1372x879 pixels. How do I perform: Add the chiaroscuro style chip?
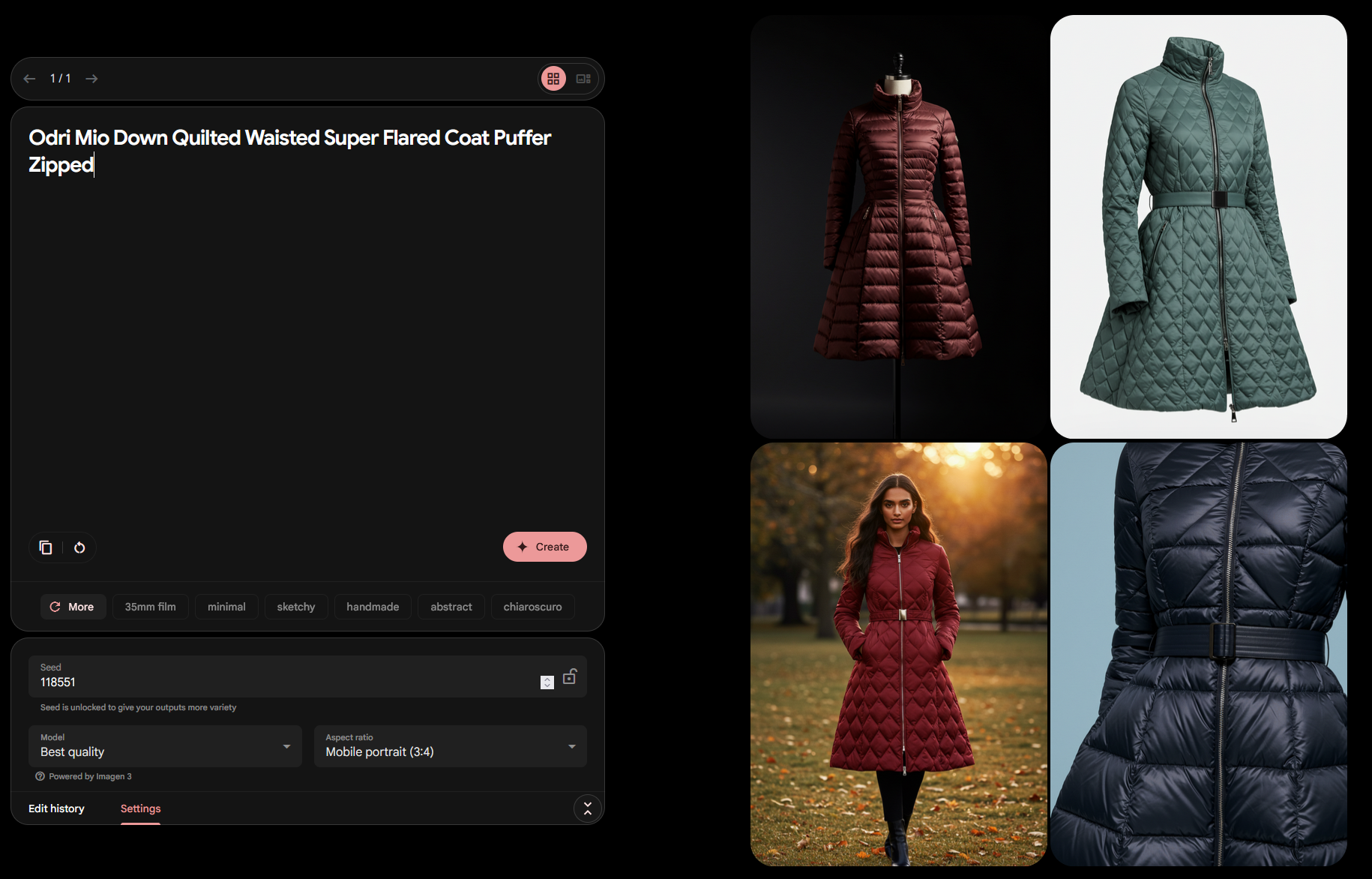[x=533, y=607]
